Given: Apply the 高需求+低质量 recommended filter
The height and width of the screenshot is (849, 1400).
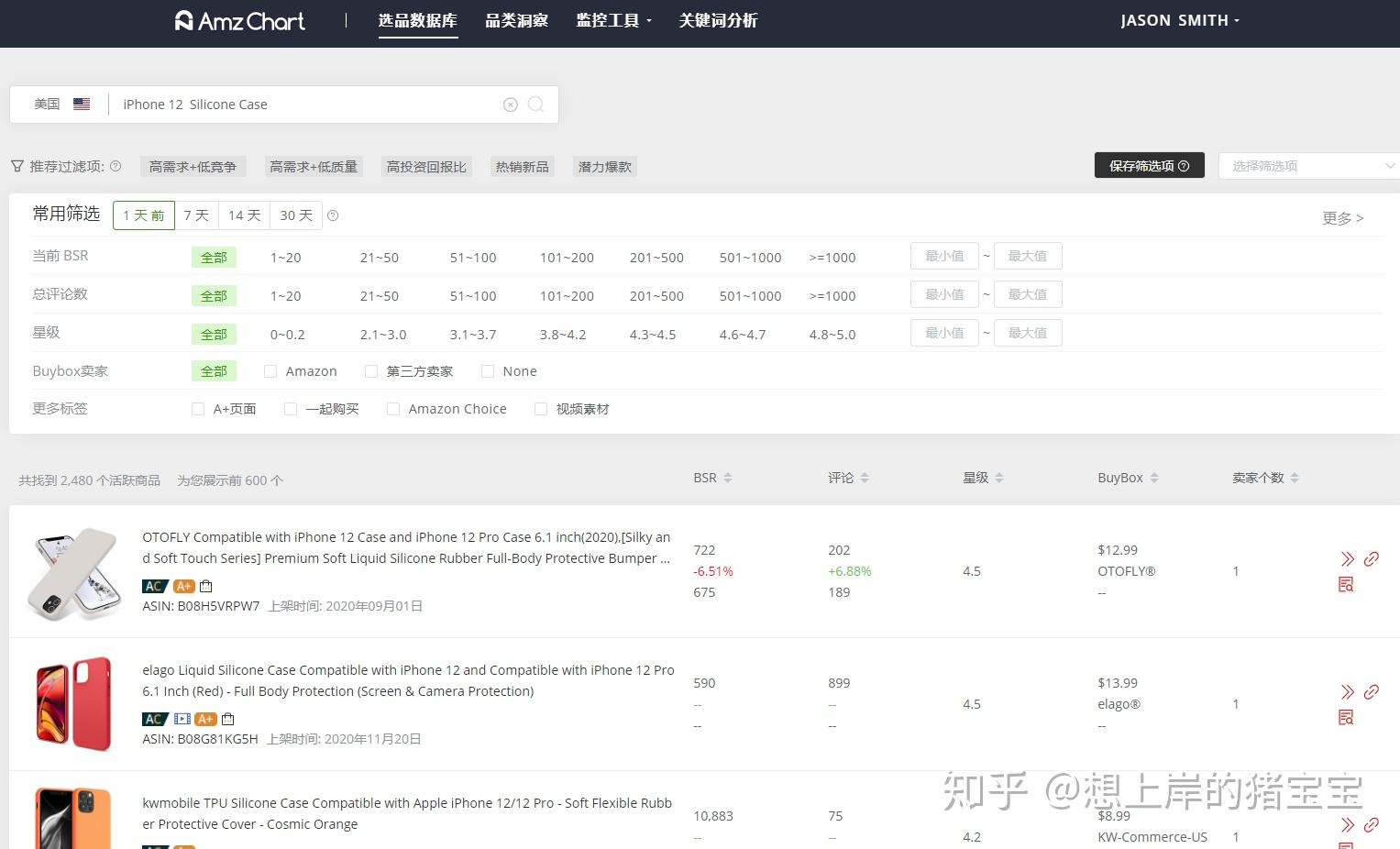Looking at the screenshot, I should point(313,167).
